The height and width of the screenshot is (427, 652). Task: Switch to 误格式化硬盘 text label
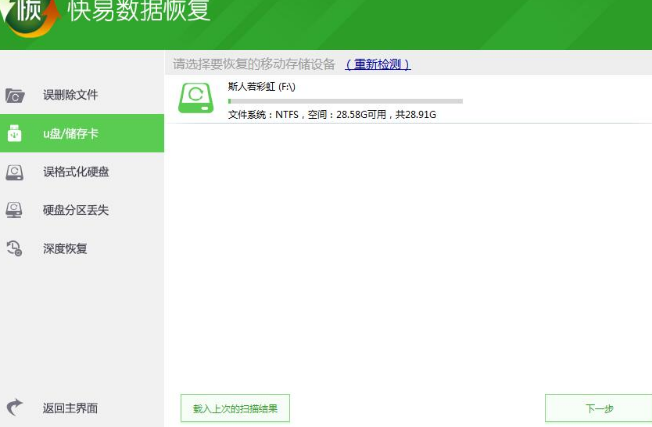(x=76, y=172)
